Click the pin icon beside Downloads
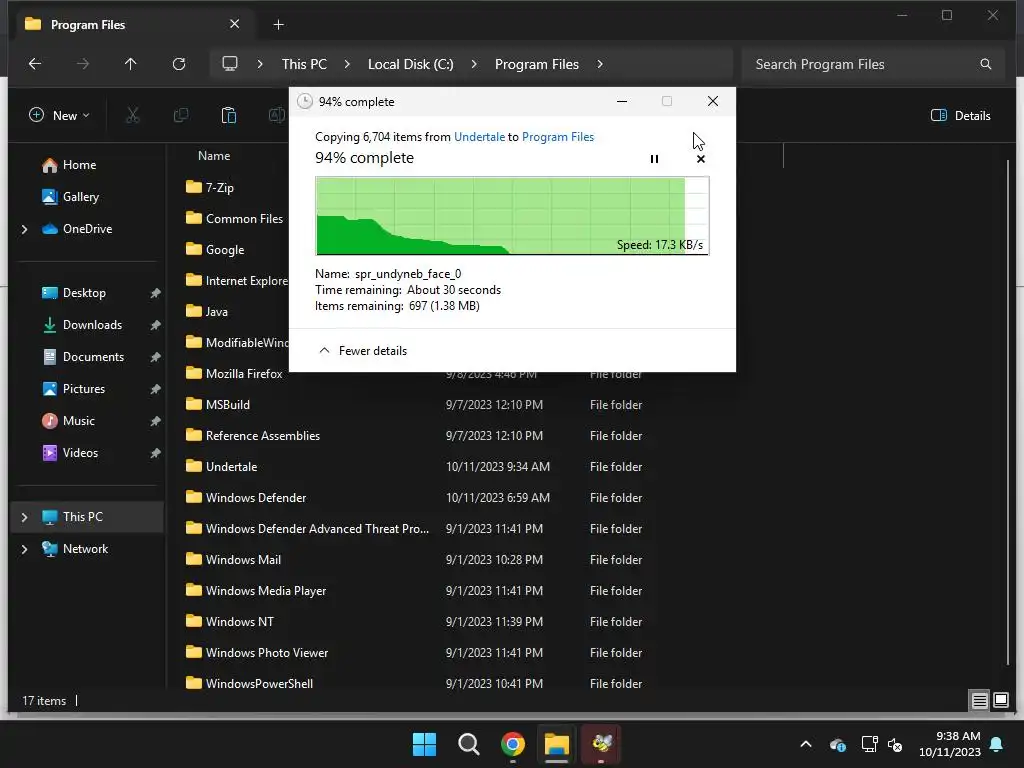 pos(155,325)
